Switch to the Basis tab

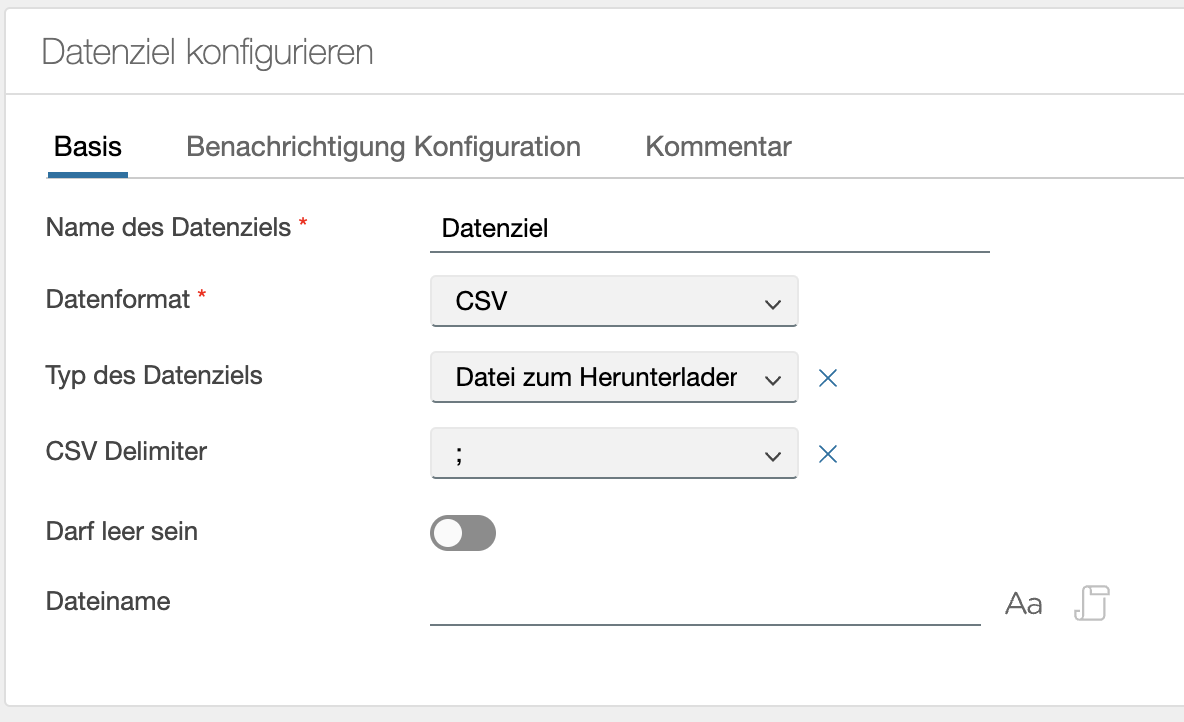pyautogui.click(x=88, y=147)
